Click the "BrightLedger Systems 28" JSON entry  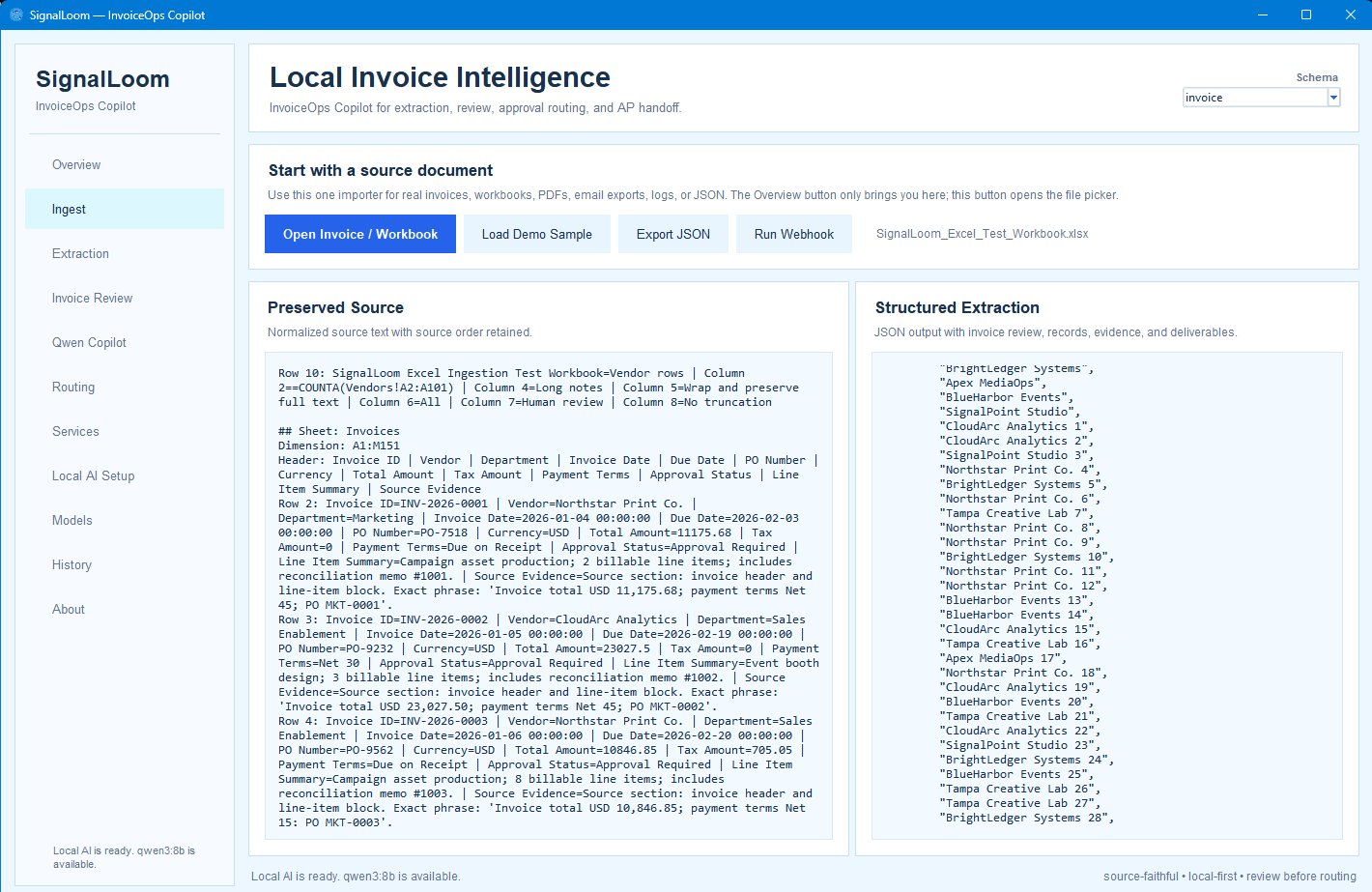[x=1026, y=818]
